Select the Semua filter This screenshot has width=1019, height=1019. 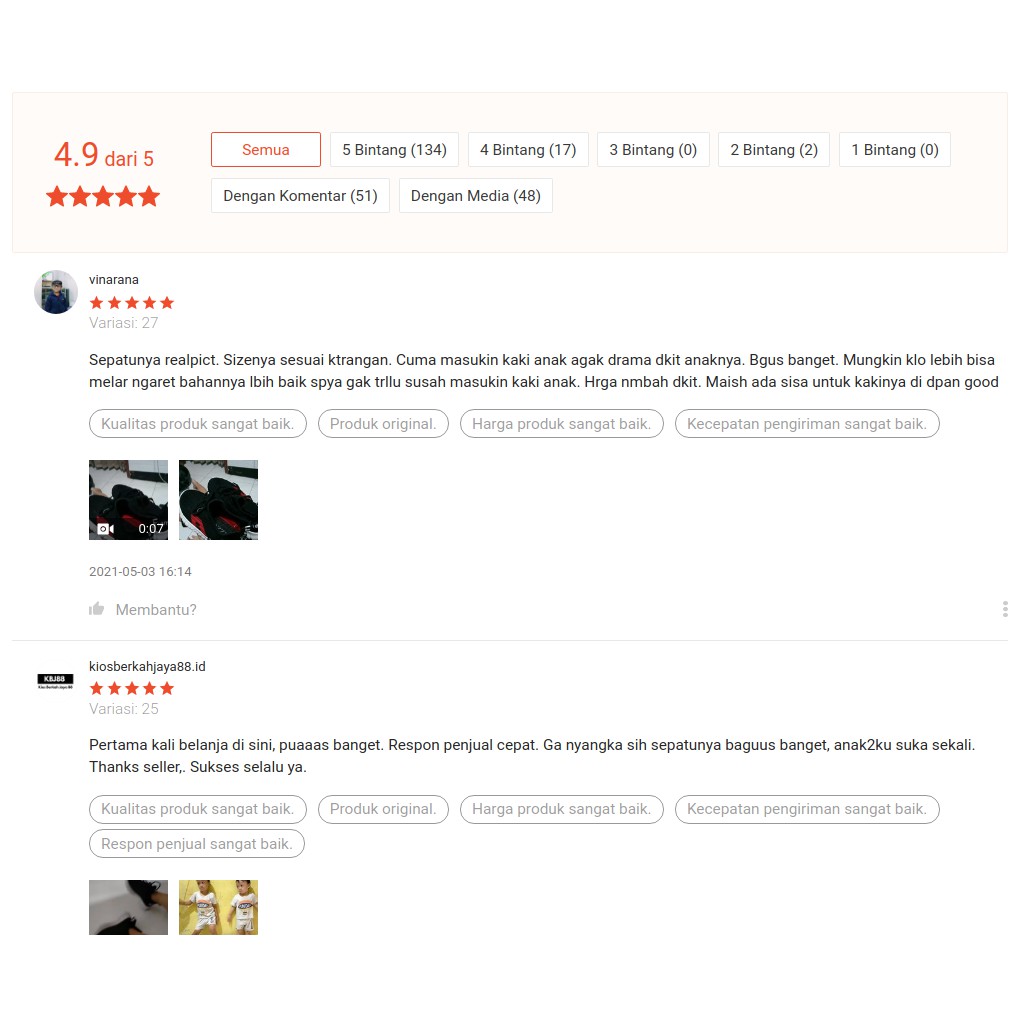click(266, 149)
